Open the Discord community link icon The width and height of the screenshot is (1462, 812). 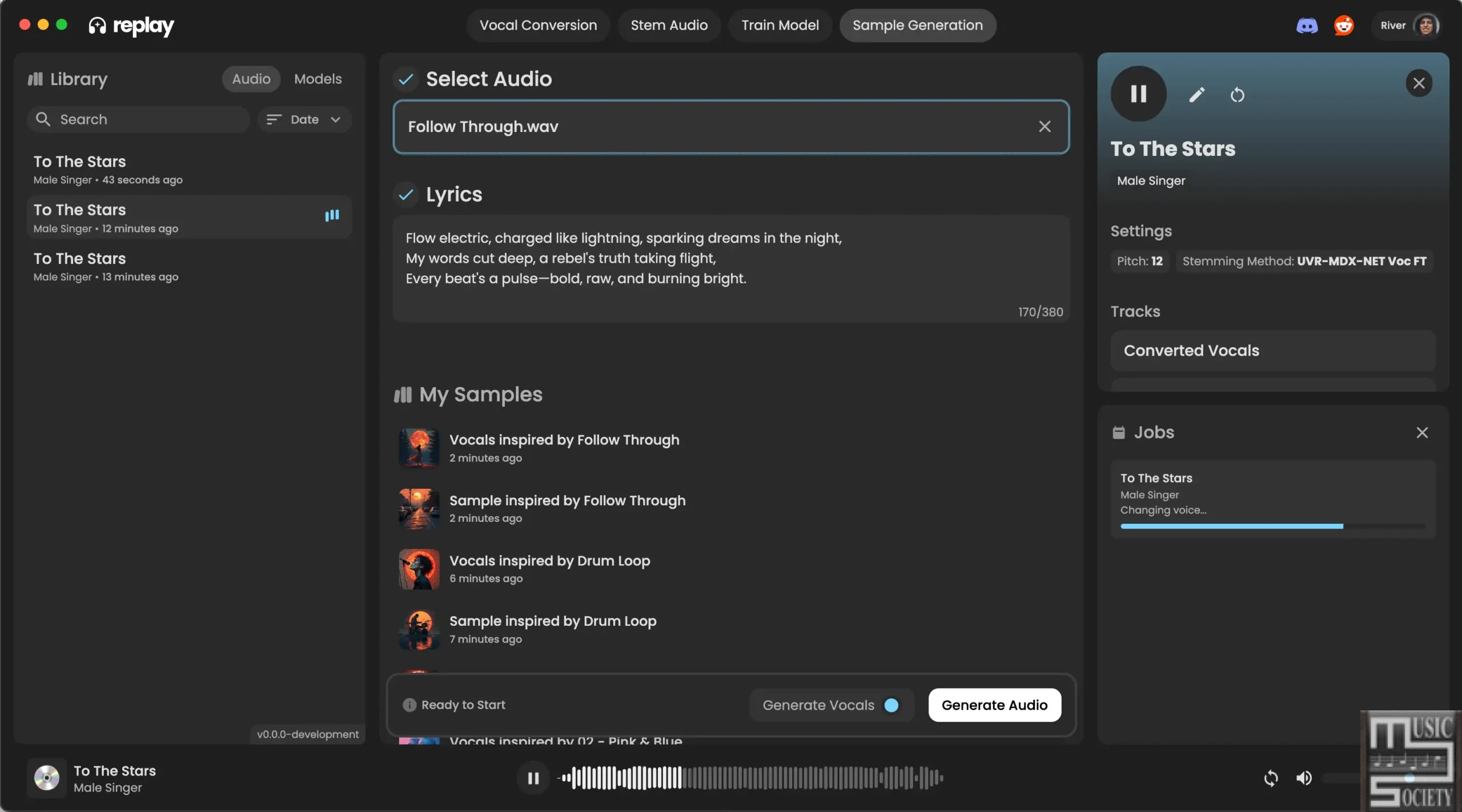(x=1307, y=26)
